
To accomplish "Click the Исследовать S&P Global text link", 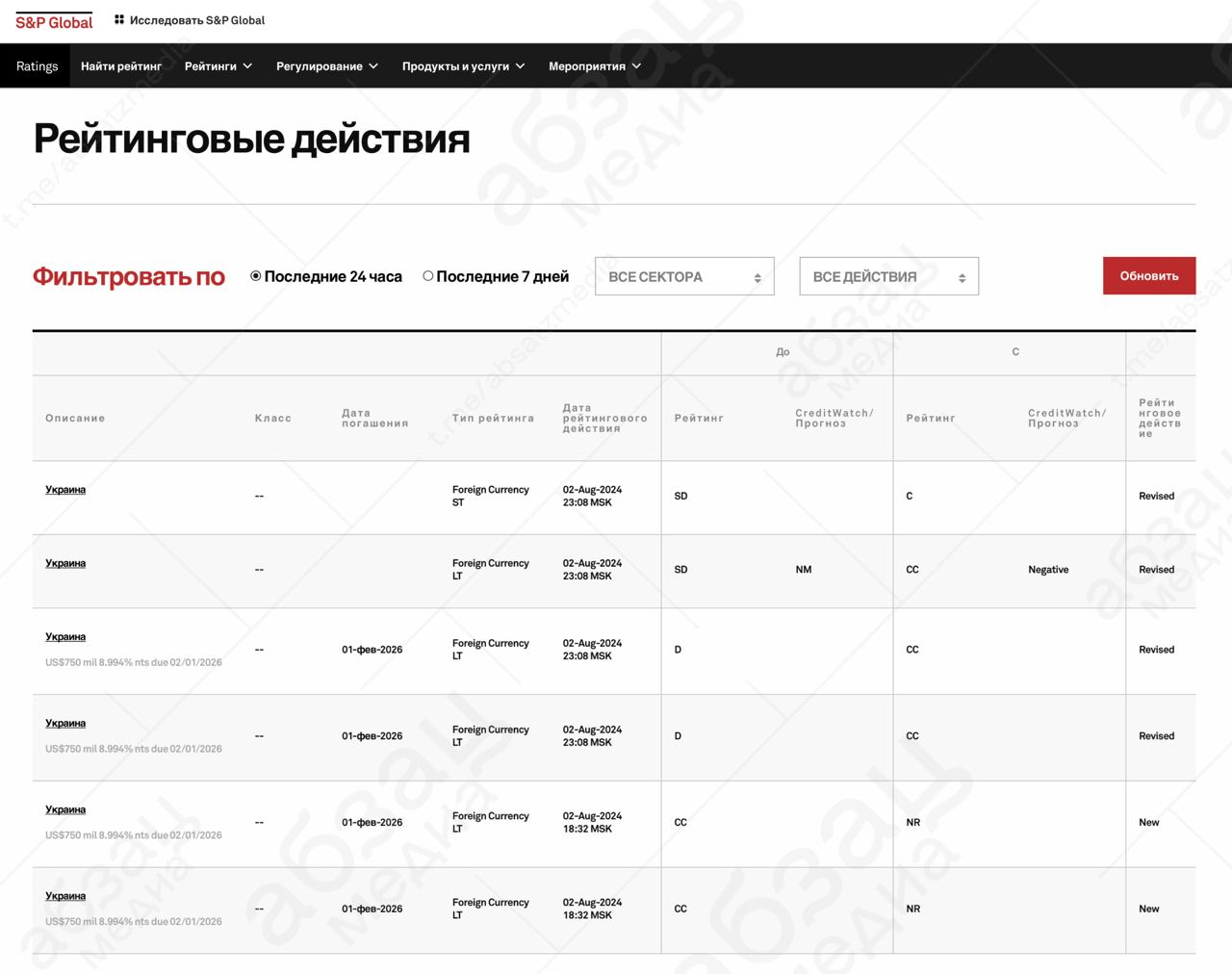I will pos(197,20).
